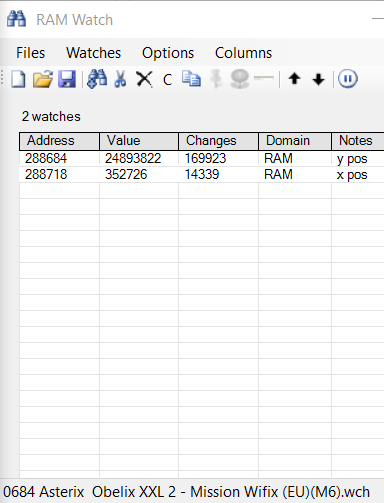
Task: Duplicate watch with the copy icon
Action: 191,79
